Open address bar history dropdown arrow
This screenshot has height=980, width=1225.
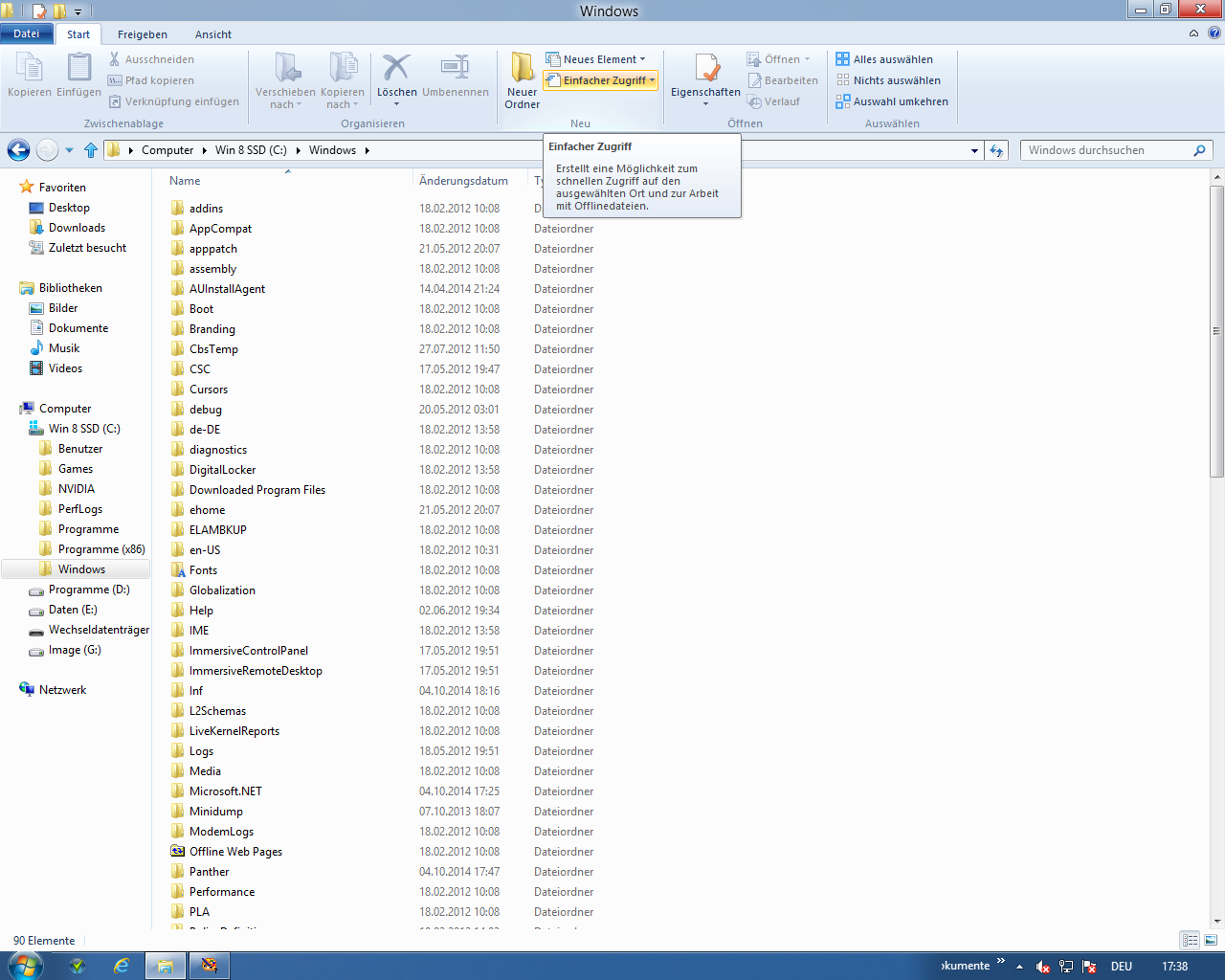point(974,150)
